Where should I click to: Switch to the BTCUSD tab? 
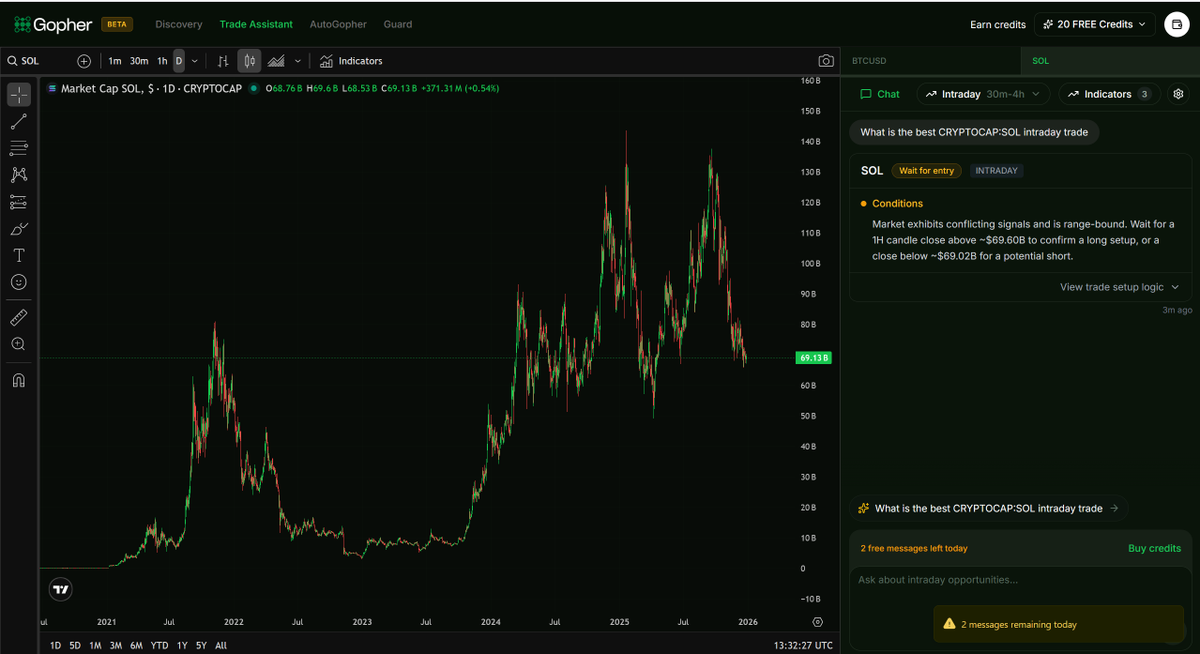tap(870, 60)
